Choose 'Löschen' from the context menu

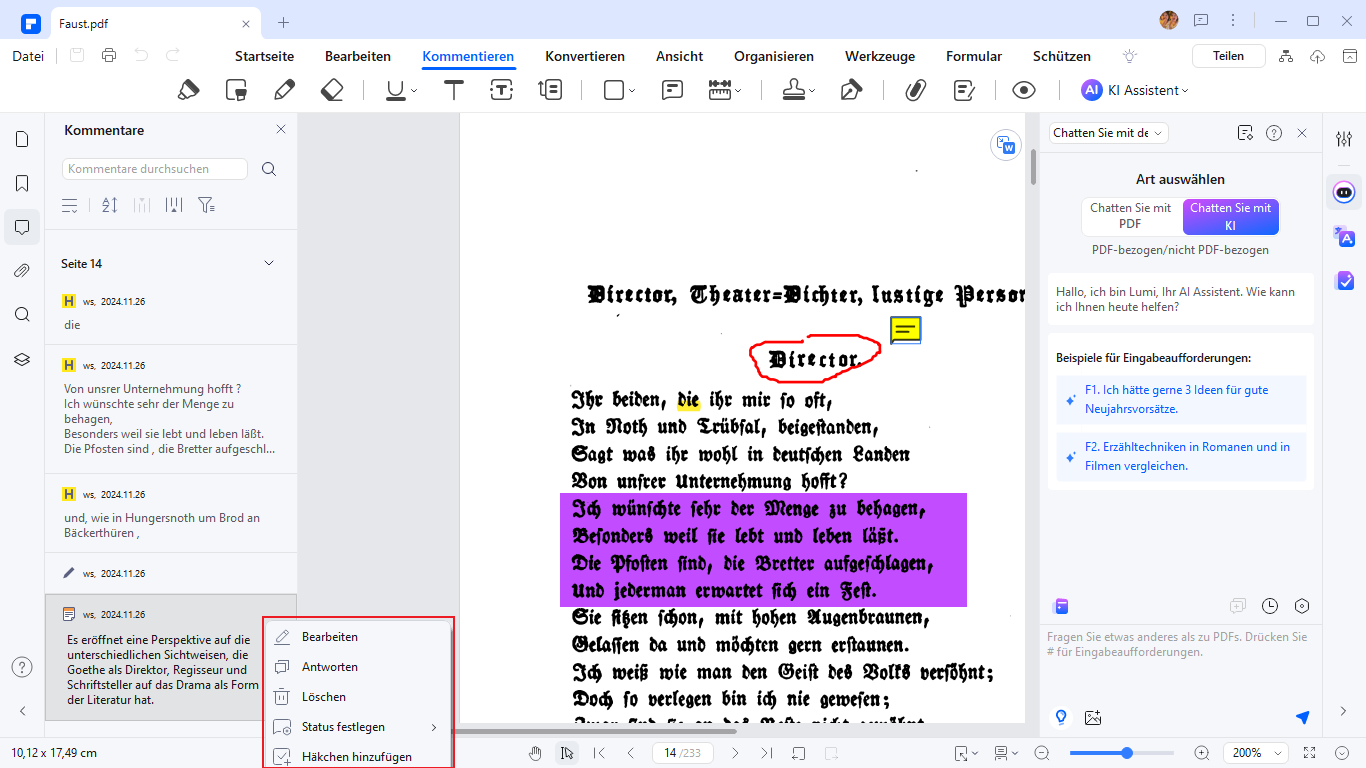(x=357, y=697)
